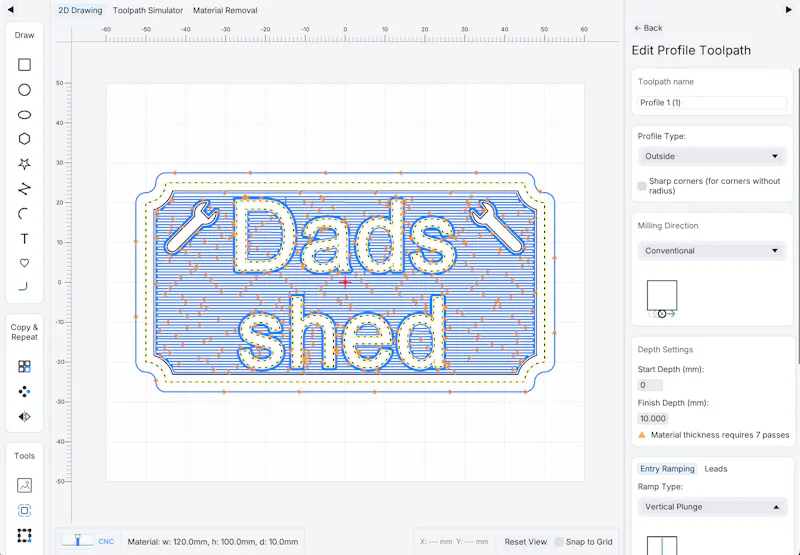Viewport: 800px width, 555px height.
Task: Click Reset View button
Action: tap(526, 542)
